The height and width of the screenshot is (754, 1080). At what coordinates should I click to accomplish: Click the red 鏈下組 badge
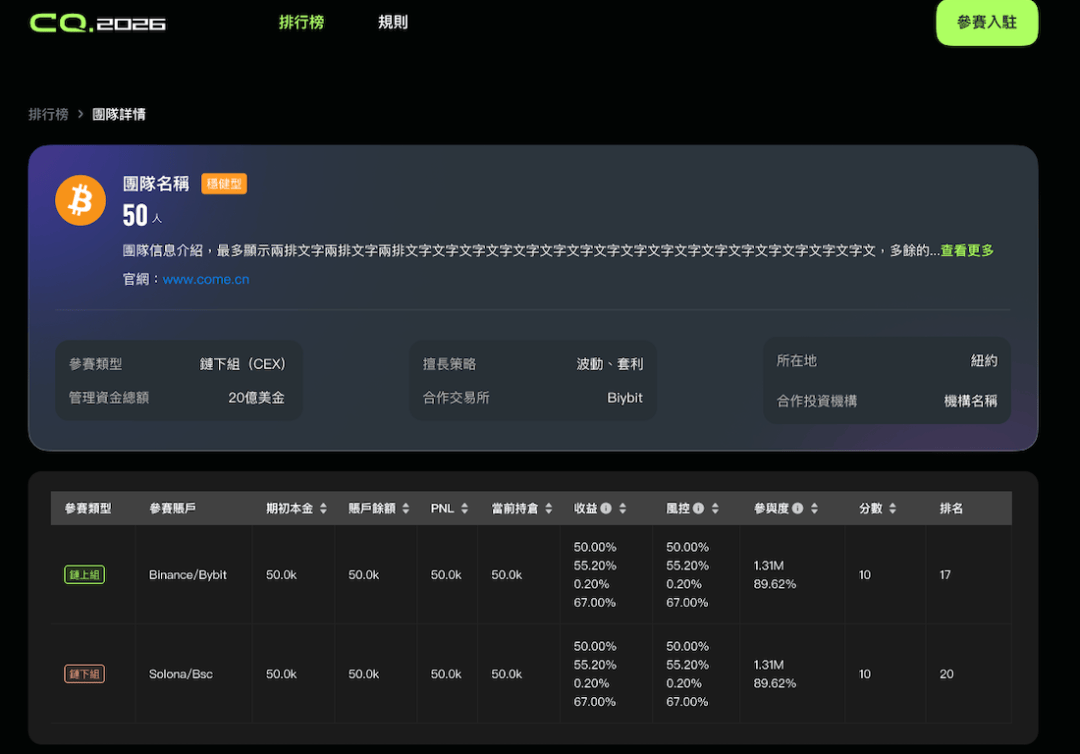(84, 674)
